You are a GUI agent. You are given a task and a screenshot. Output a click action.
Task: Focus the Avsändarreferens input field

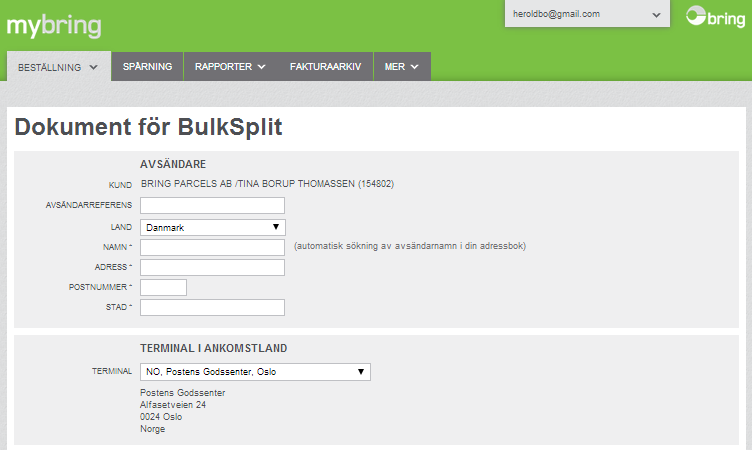(212, 205)
